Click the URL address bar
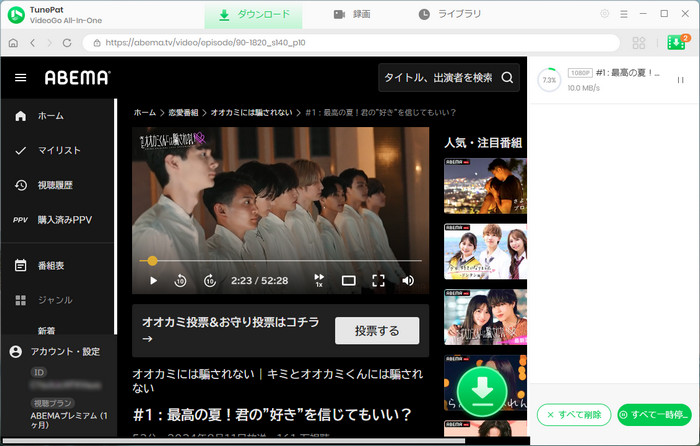Image resolution: width=700 pixels, height=446 pixels. pyautogui.click(x=351, y=43)
